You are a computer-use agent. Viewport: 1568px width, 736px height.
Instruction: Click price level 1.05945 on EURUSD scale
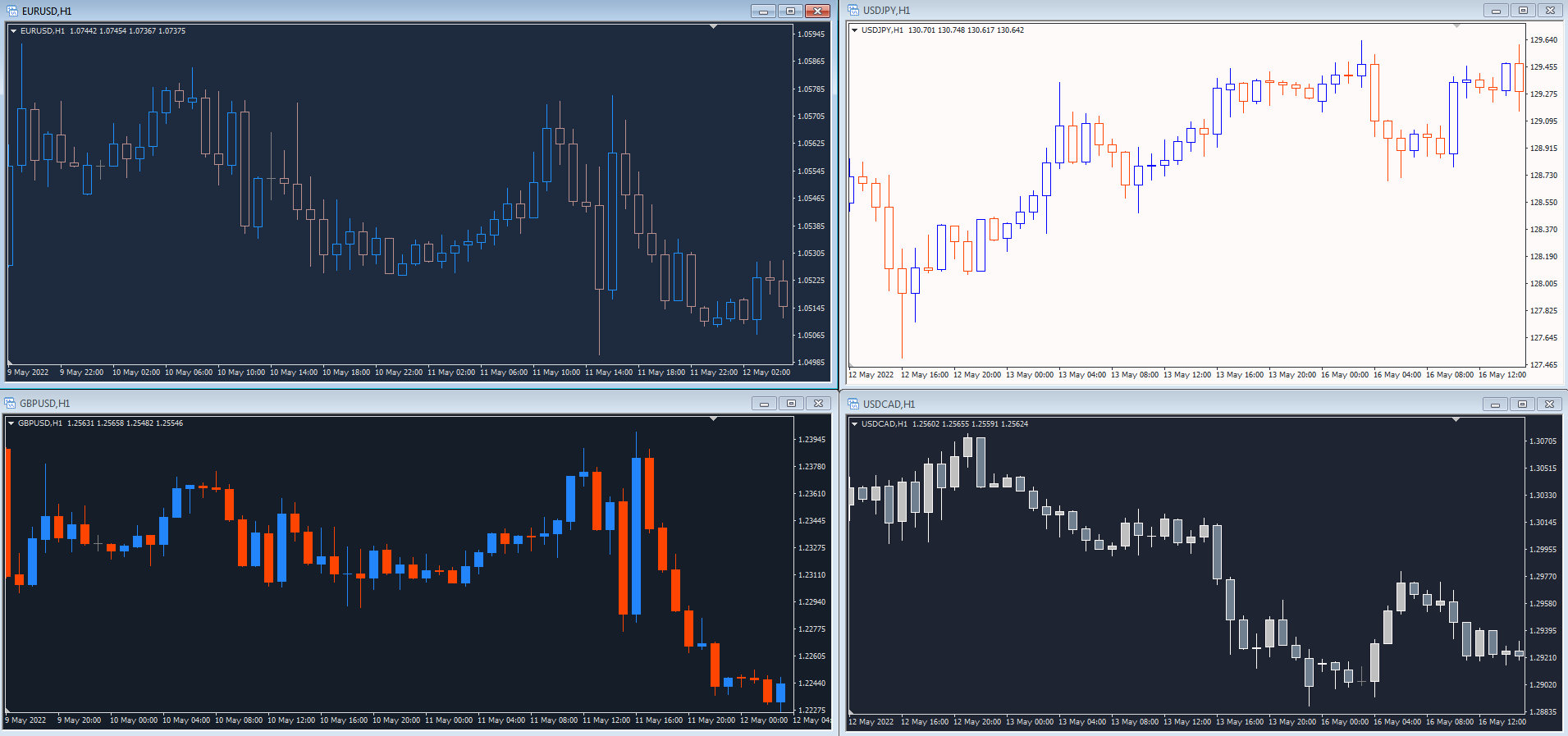(x=811, y=34)
